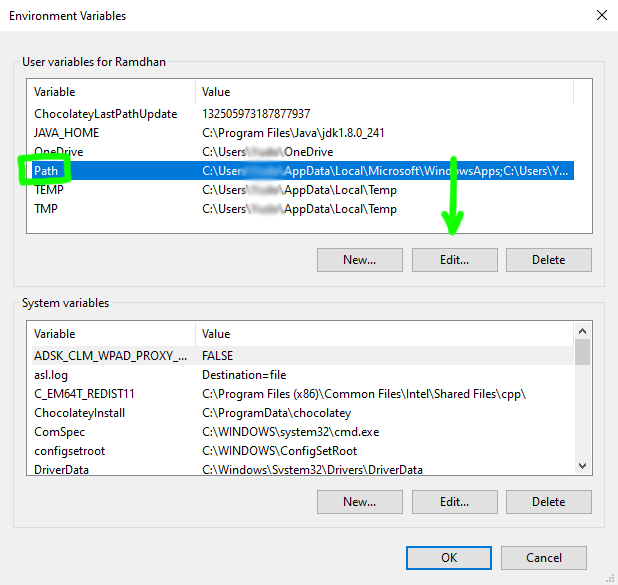
Task: Click the Destination=file value
Action: pos(244,375)
